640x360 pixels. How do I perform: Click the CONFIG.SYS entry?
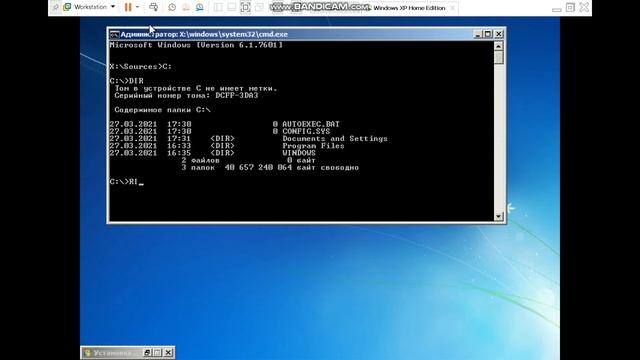306,131
